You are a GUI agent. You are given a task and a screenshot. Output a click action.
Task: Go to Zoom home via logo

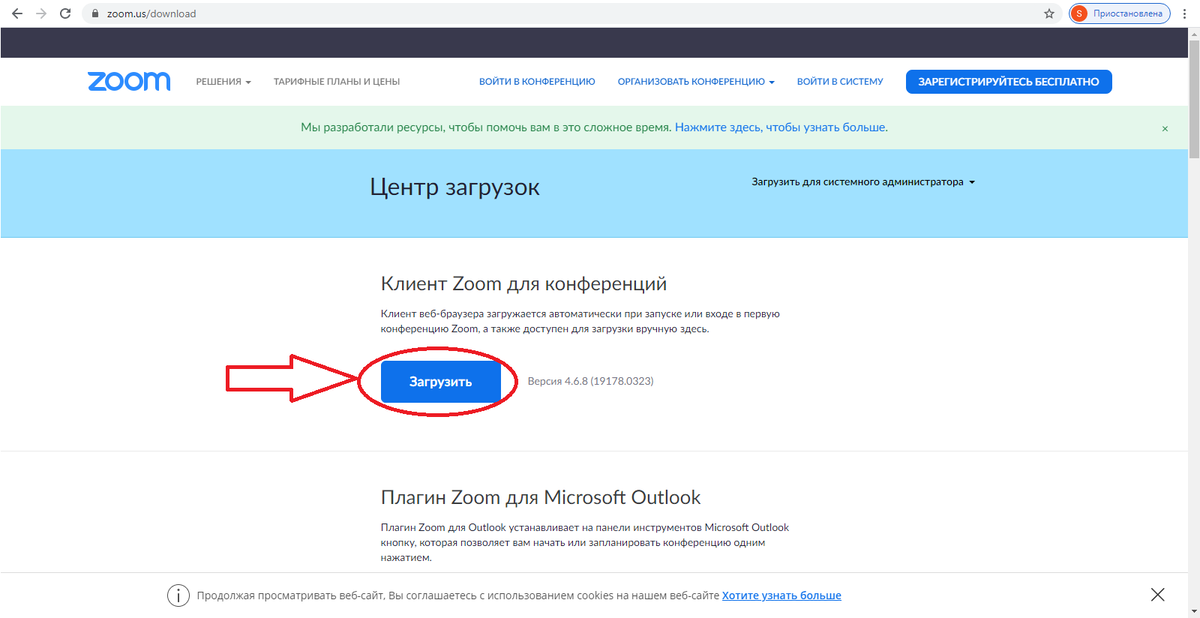129,82
